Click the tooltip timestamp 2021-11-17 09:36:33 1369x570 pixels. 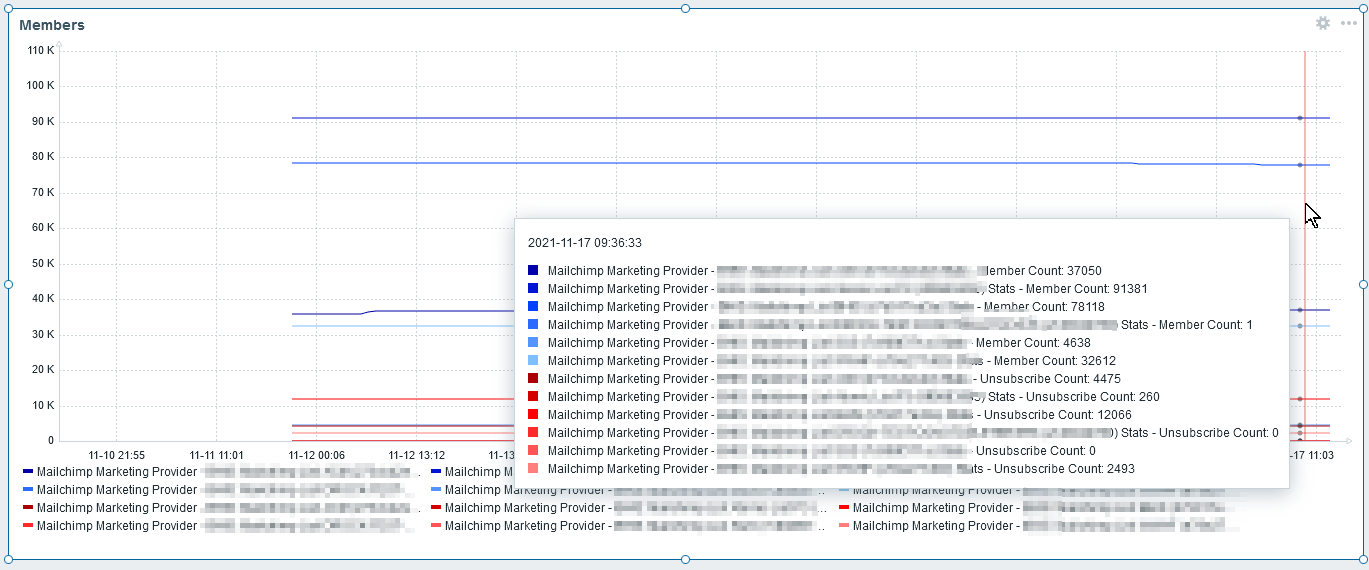click(585, 243)
